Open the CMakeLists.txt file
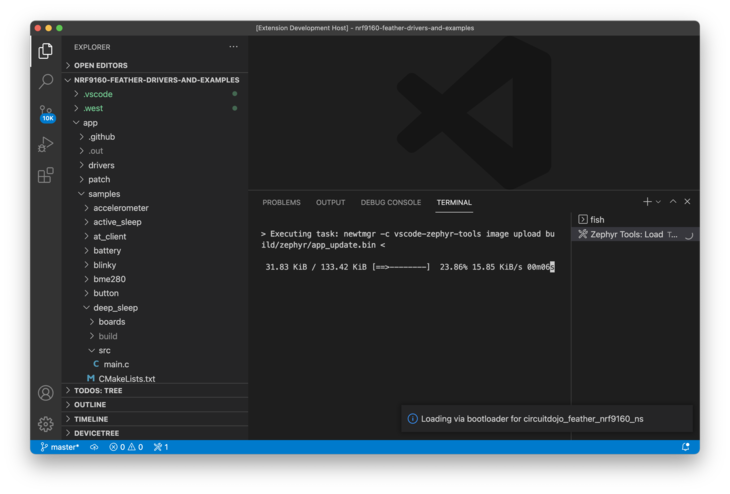 click(155, 379)
